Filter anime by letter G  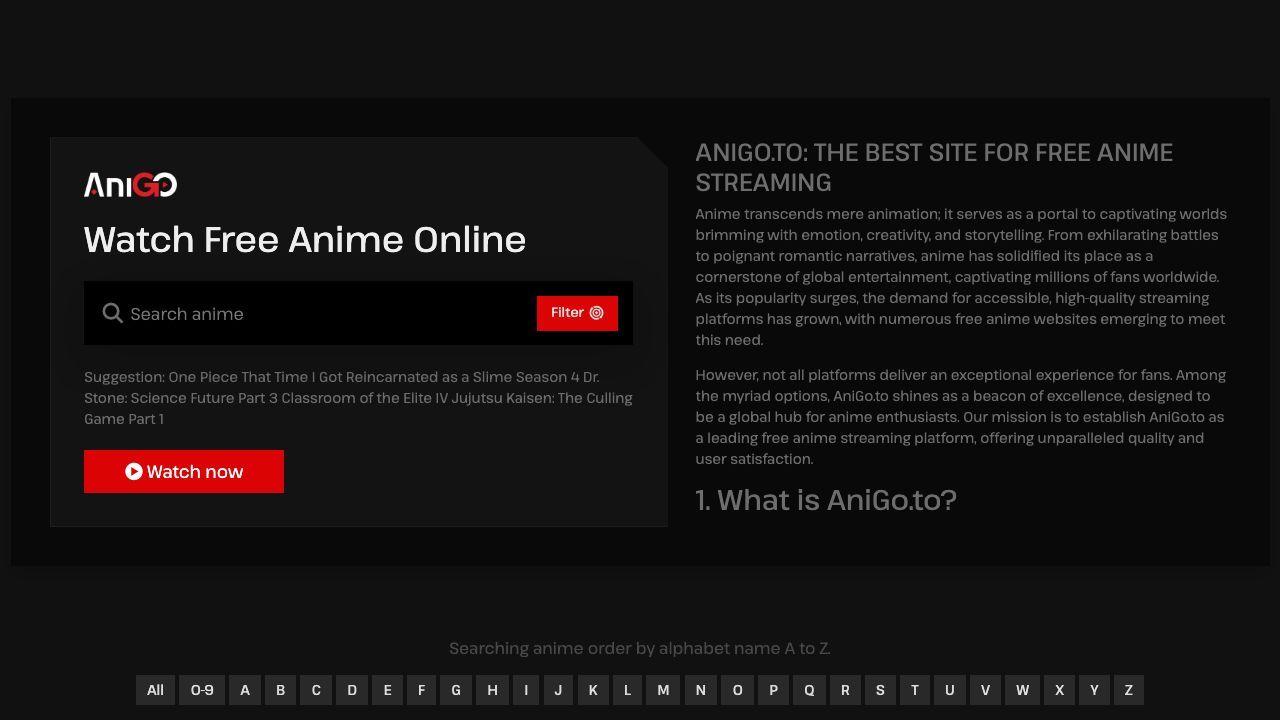coord(456,690)
